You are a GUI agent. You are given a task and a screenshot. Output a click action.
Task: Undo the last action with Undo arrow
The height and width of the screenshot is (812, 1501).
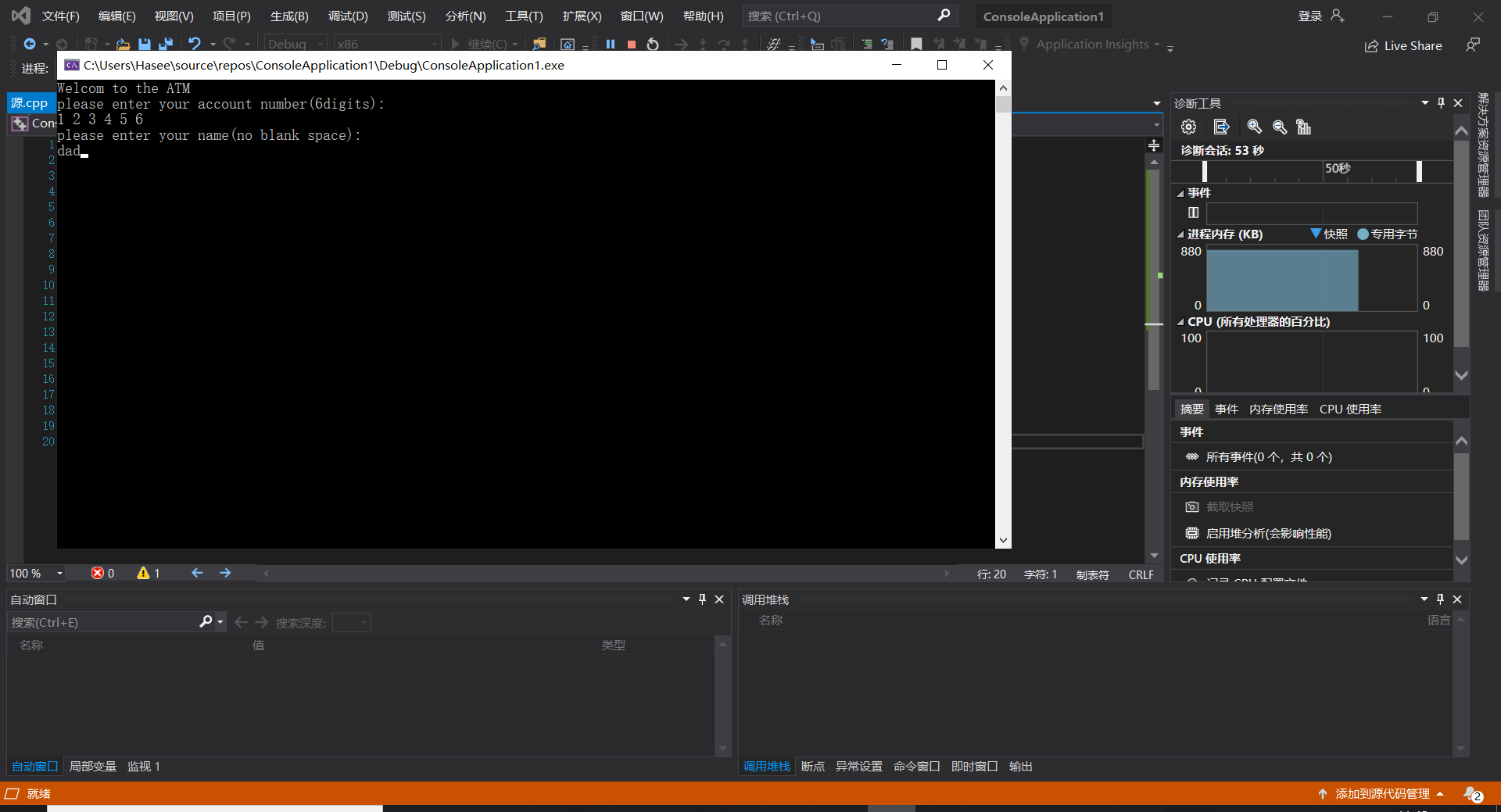pos(195,45)
